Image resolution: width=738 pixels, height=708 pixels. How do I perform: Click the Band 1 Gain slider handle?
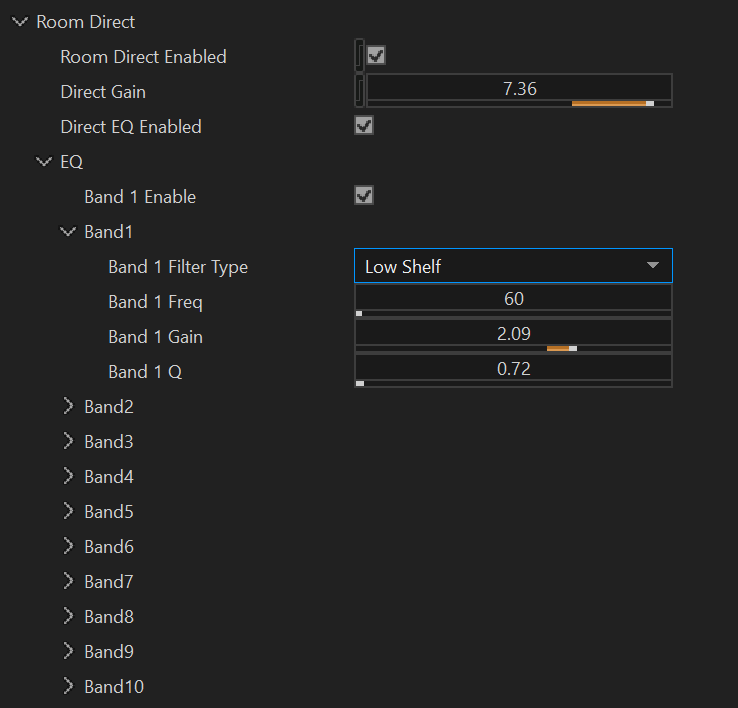[x=573, y=348]
